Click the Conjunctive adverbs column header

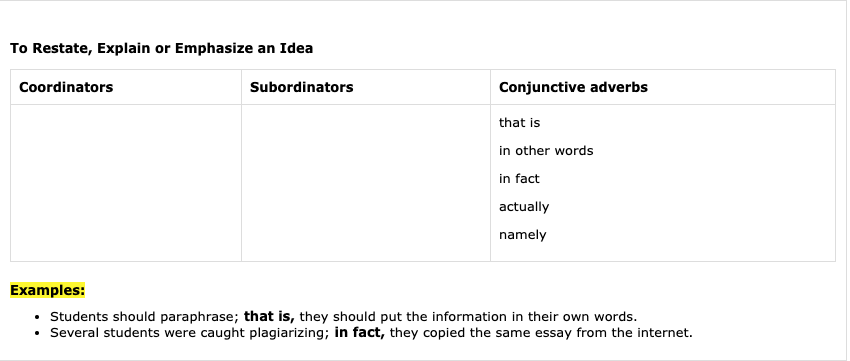[573, 87]
